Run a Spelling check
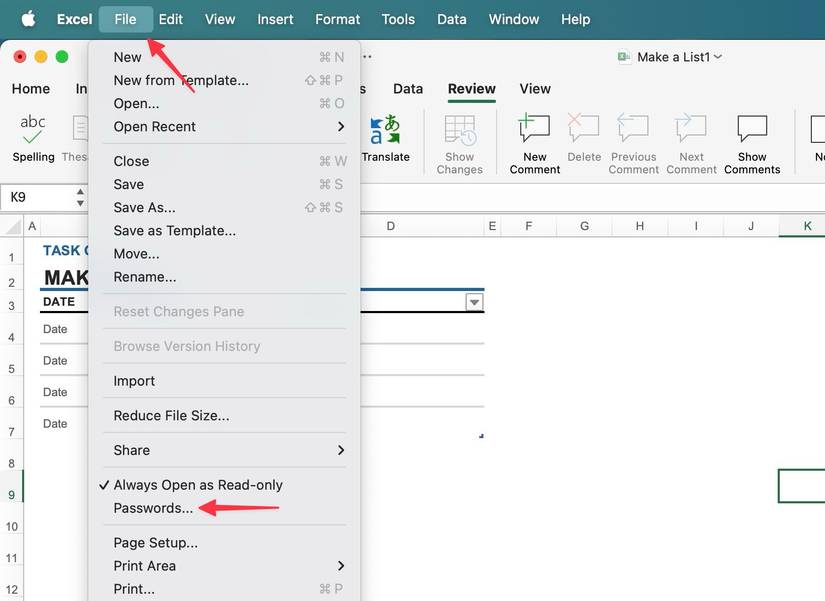The height and width of the screenshot is (601, 825). tap(33, 140)
